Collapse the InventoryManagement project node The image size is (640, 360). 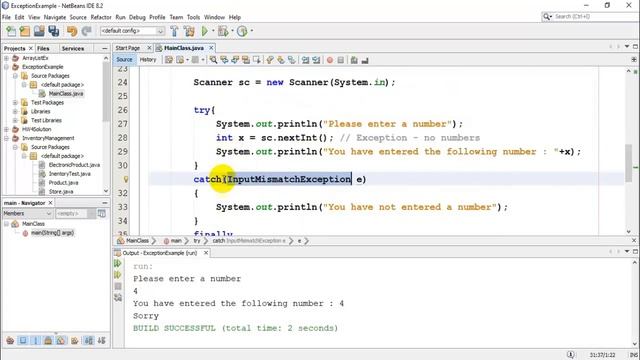[6, 138]
